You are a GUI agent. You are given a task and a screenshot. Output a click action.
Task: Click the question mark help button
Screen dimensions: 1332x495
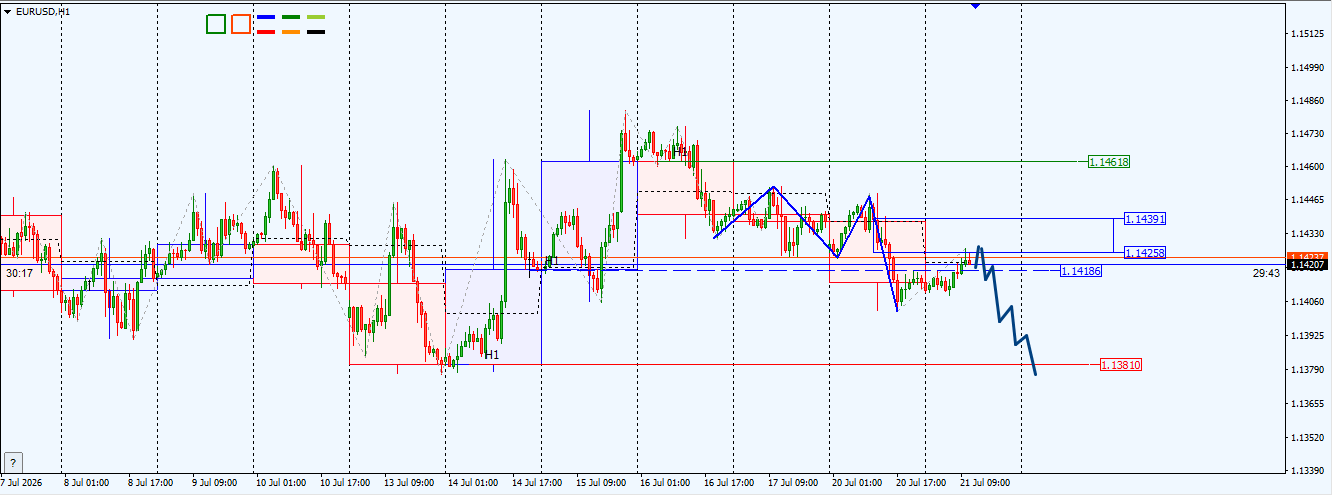(13, 462)
